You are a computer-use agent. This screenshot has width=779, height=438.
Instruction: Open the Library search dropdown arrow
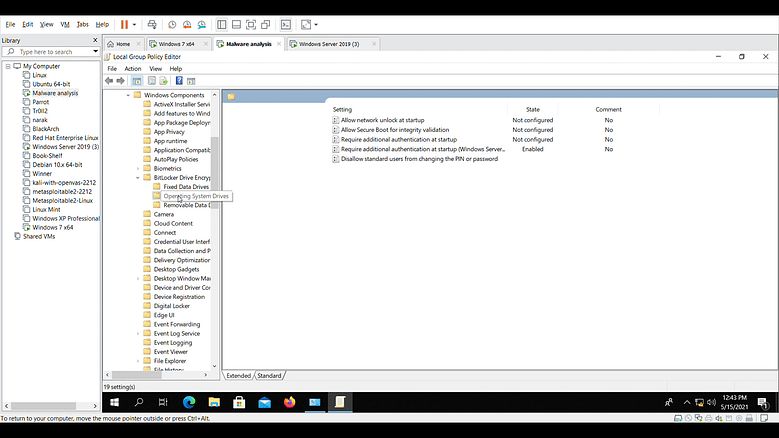point(95,52)
